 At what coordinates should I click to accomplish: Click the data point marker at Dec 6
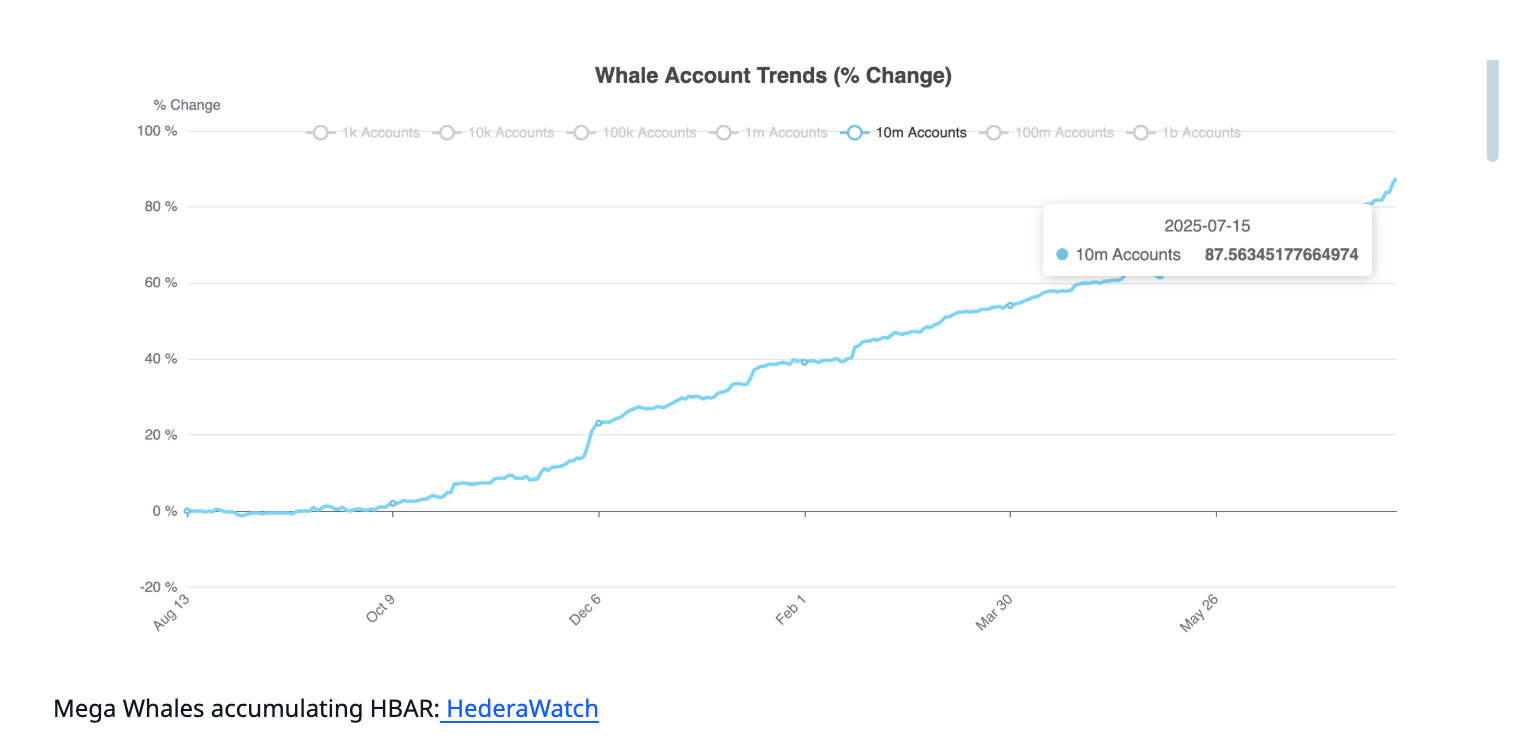599,423
